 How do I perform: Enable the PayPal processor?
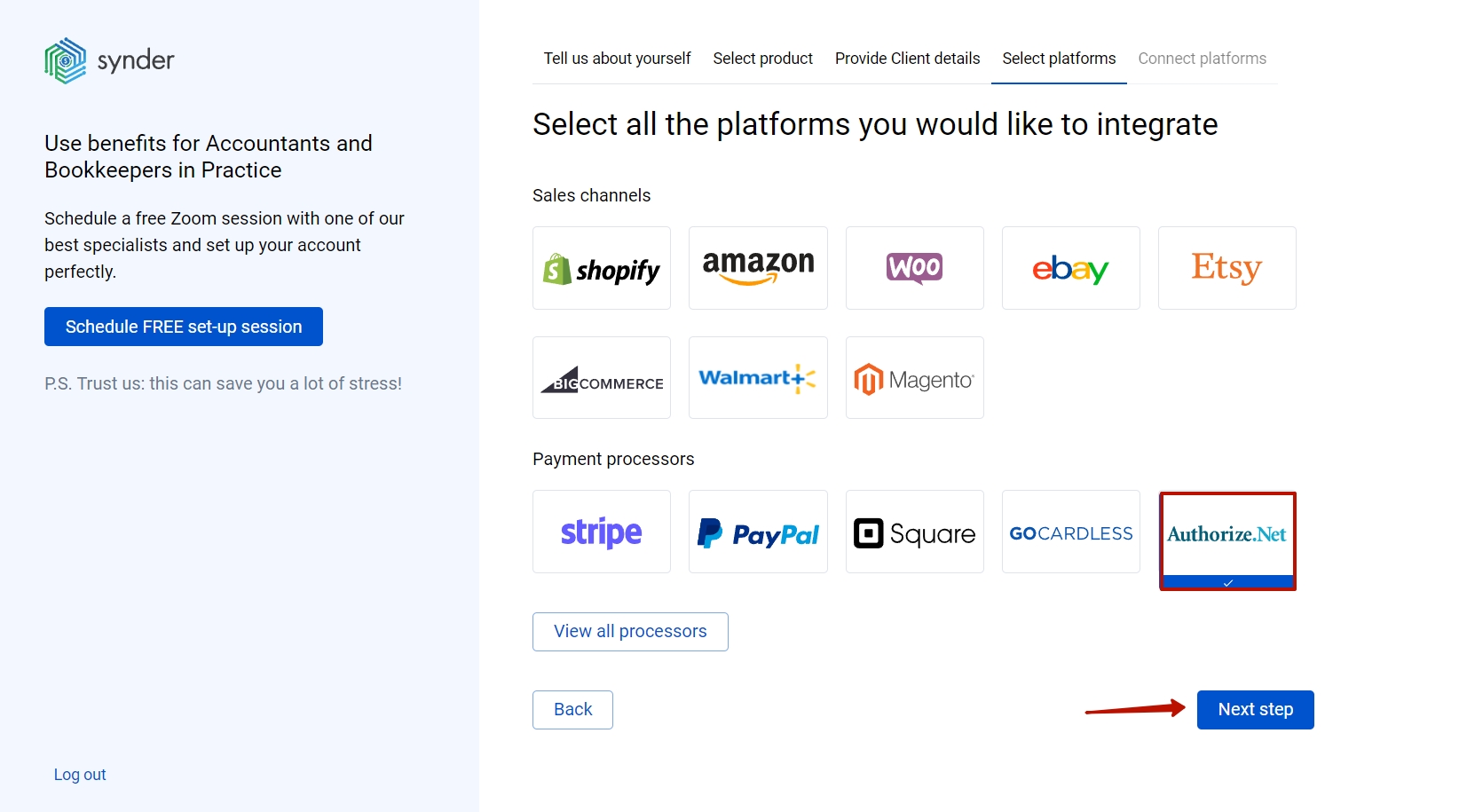[758, 532]
